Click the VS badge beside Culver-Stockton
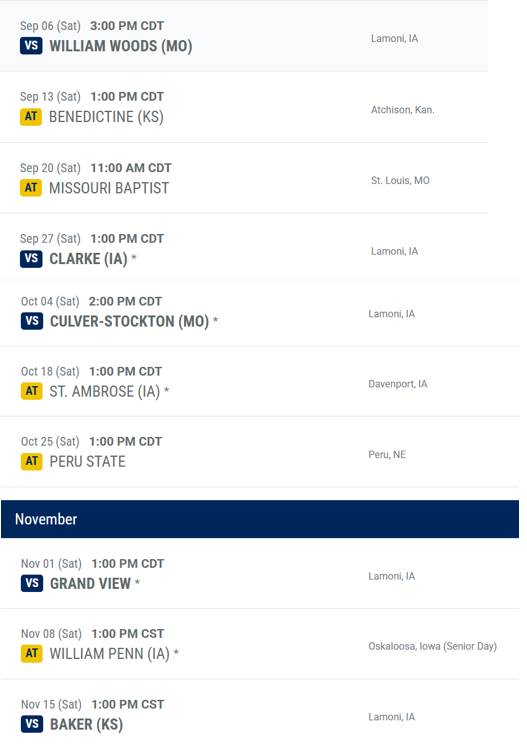 click(32, 321)
